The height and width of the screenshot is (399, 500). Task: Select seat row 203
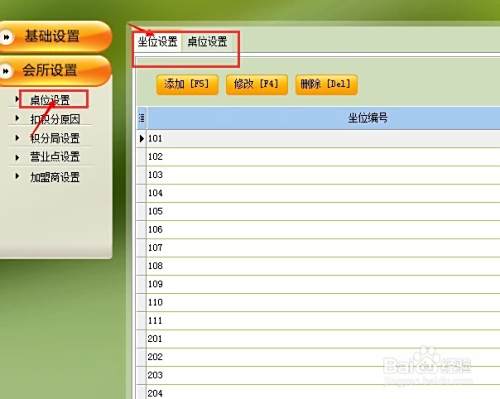318,375
